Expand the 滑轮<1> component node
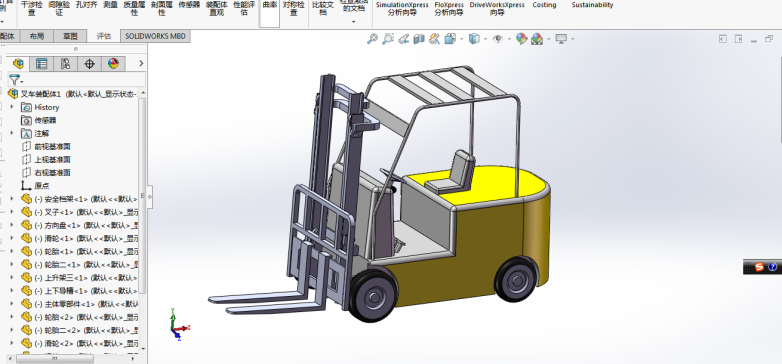The image size is (782, 364). (12, 238)
